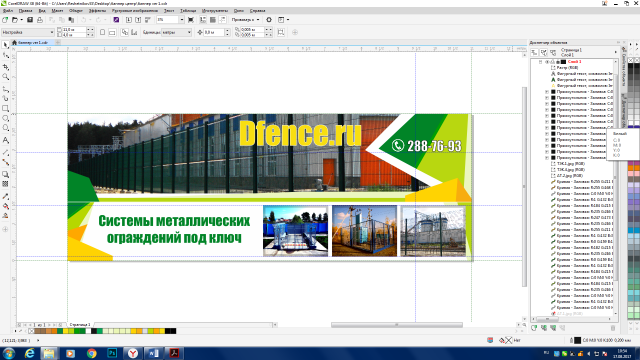This screenshot has width=640, height=360.
Task: Click the delete trash button in Object Manager
Action: tap(613, 328)
